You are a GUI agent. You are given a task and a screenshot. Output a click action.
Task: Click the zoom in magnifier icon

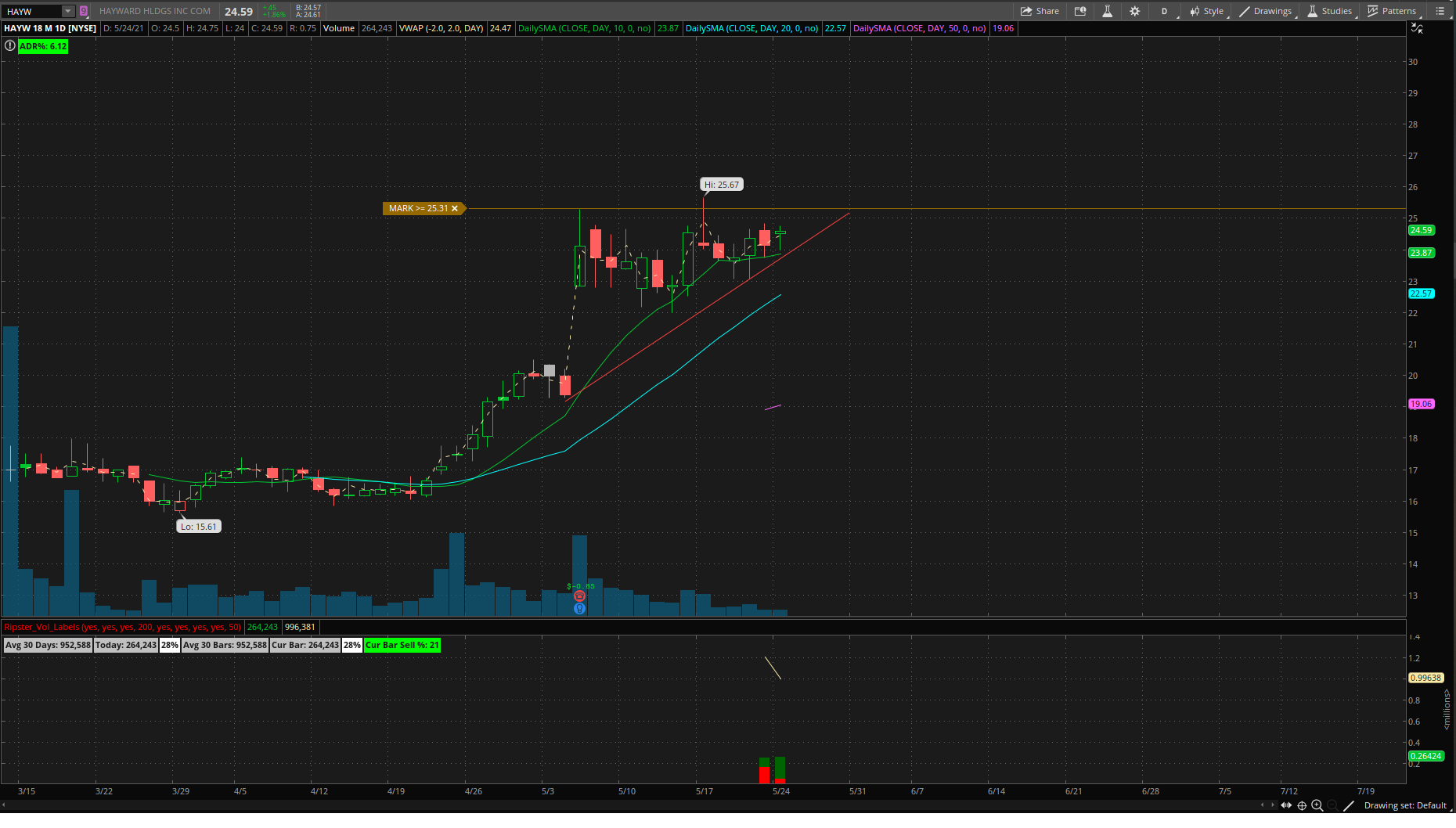point(1317,805)
